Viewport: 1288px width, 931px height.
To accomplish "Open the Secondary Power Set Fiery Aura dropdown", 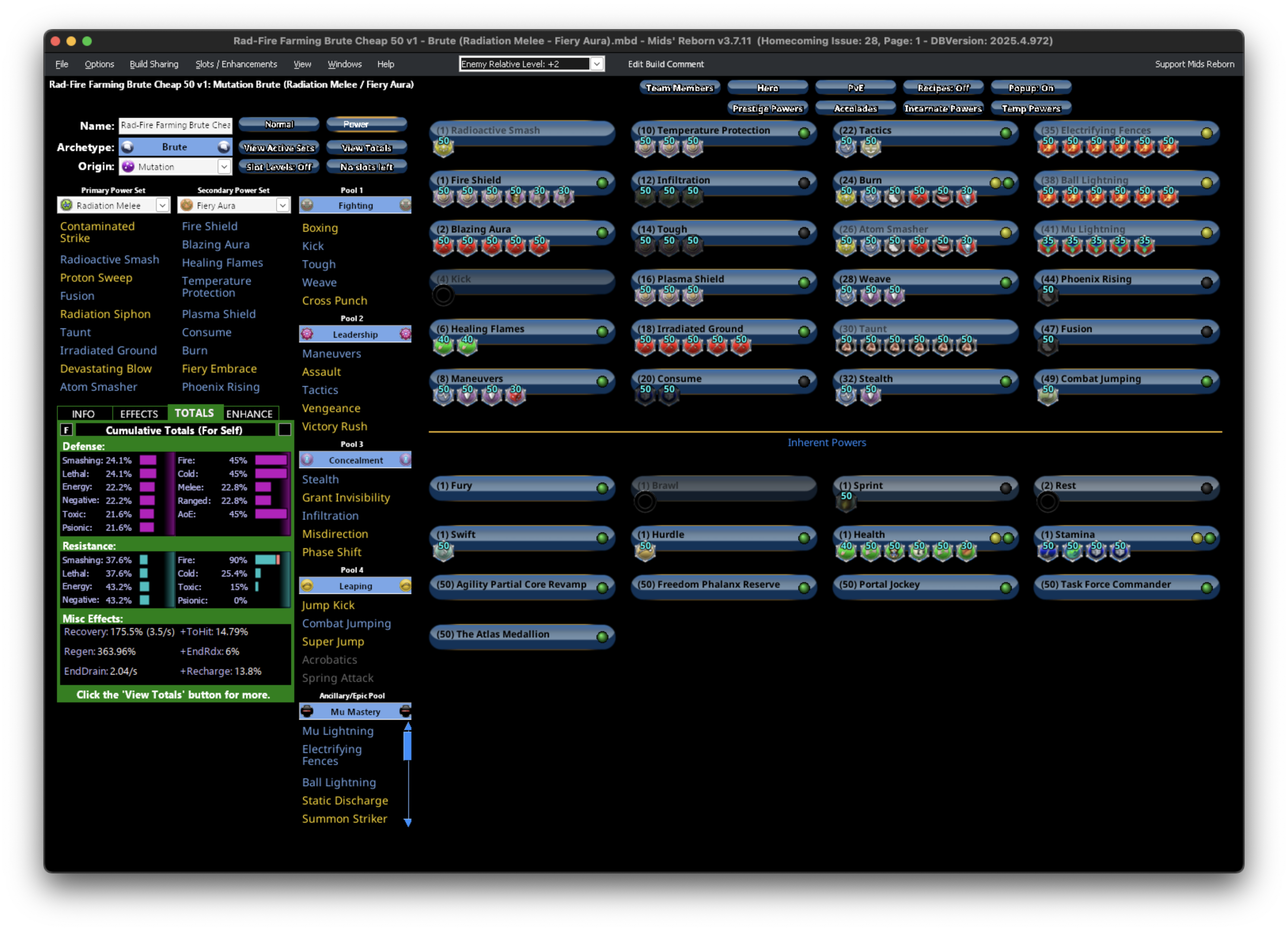I will (282, 206).
